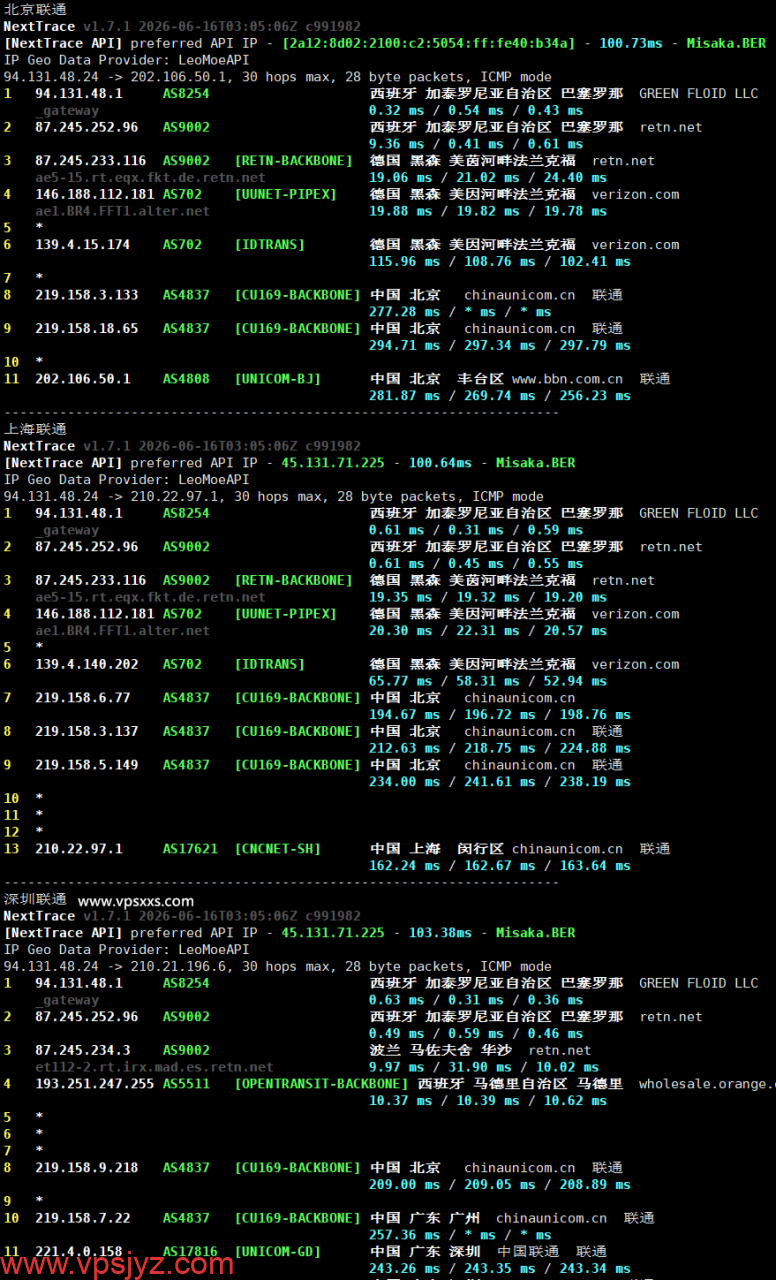Select hop IP 219.158.3.137

87,731
